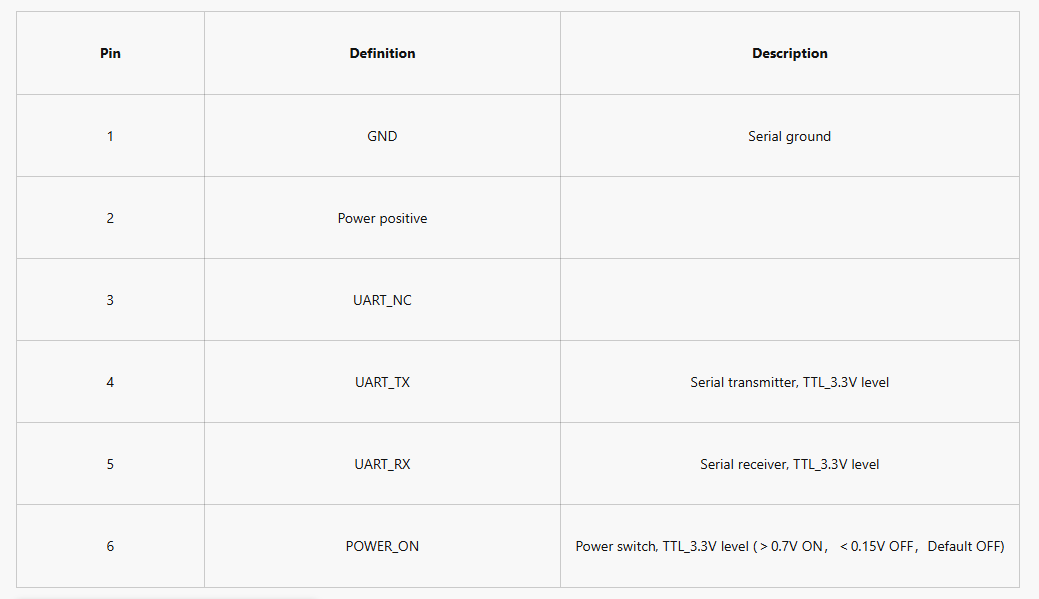Select pin number 3 cell
The height and width of the screenshot is (599, 1039).
tap(110, 300)
